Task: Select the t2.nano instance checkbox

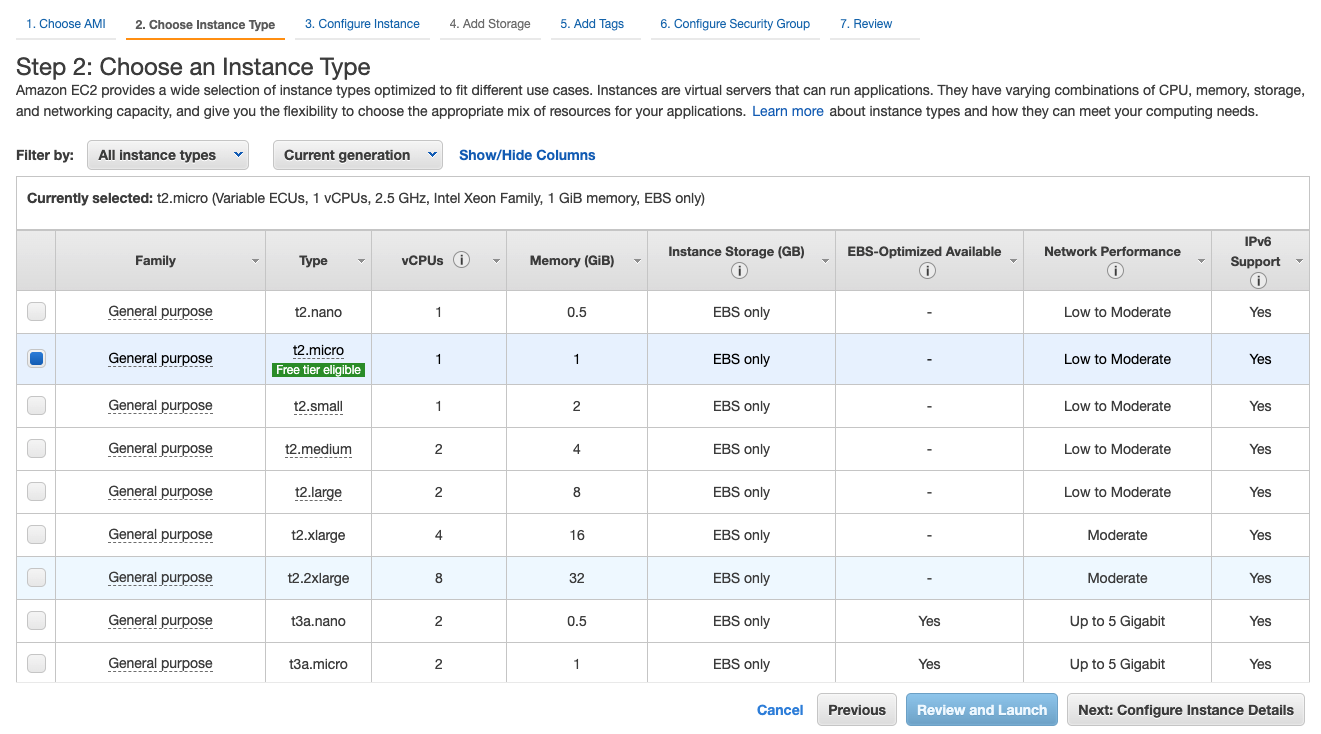Action: pyautogui.click(x=36, y=311)
